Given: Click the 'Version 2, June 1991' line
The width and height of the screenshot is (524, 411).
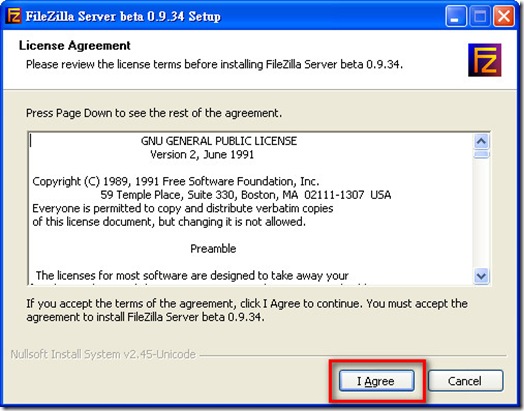Looking at the screenshot, I should coord(202,155).
